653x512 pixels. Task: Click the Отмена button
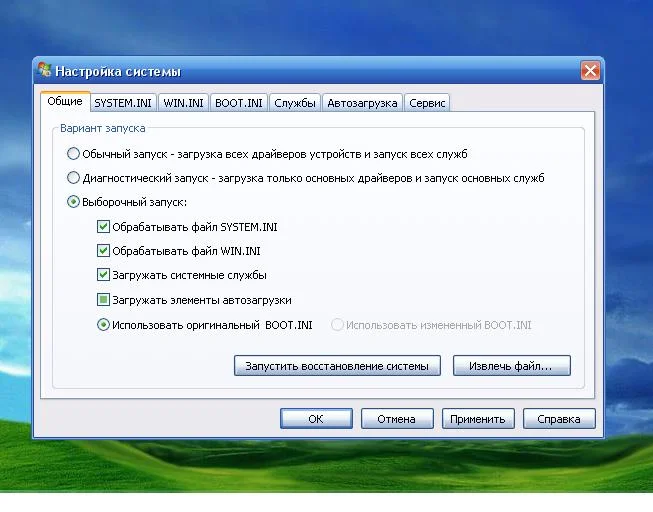[397, 419]
